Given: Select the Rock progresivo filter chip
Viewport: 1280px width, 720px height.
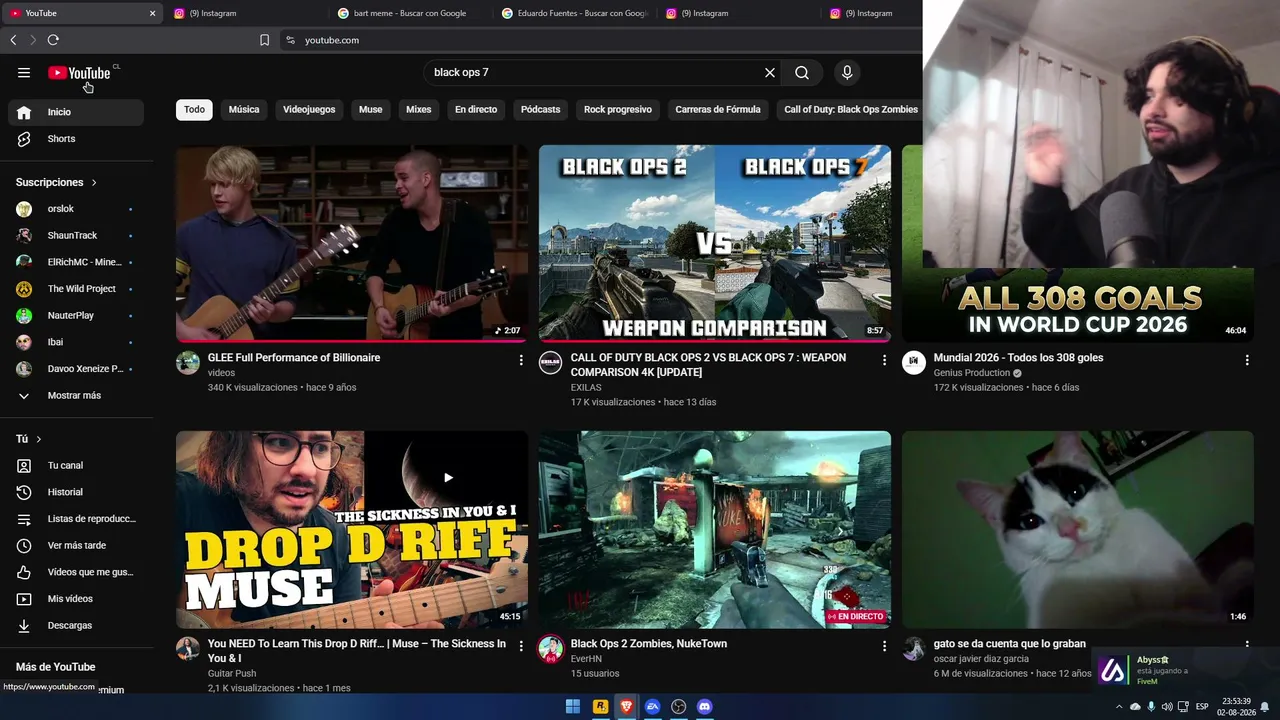Looking at the screenshot, I should pyautogui.click(x=618, y=110).
